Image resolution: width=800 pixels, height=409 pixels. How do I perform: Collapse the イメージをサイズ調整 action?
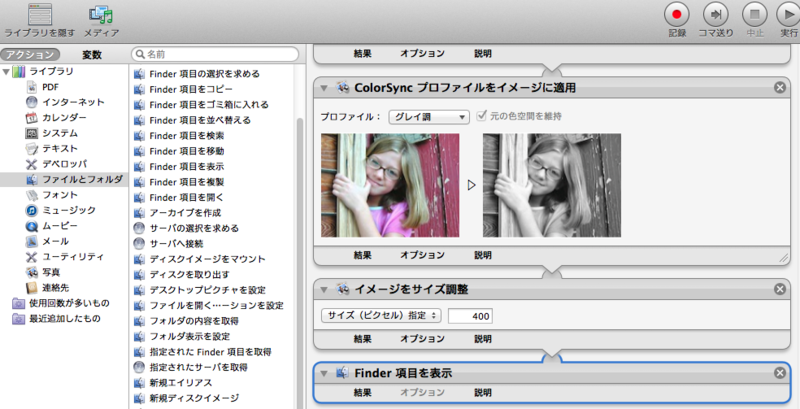(x=324, y=290)
